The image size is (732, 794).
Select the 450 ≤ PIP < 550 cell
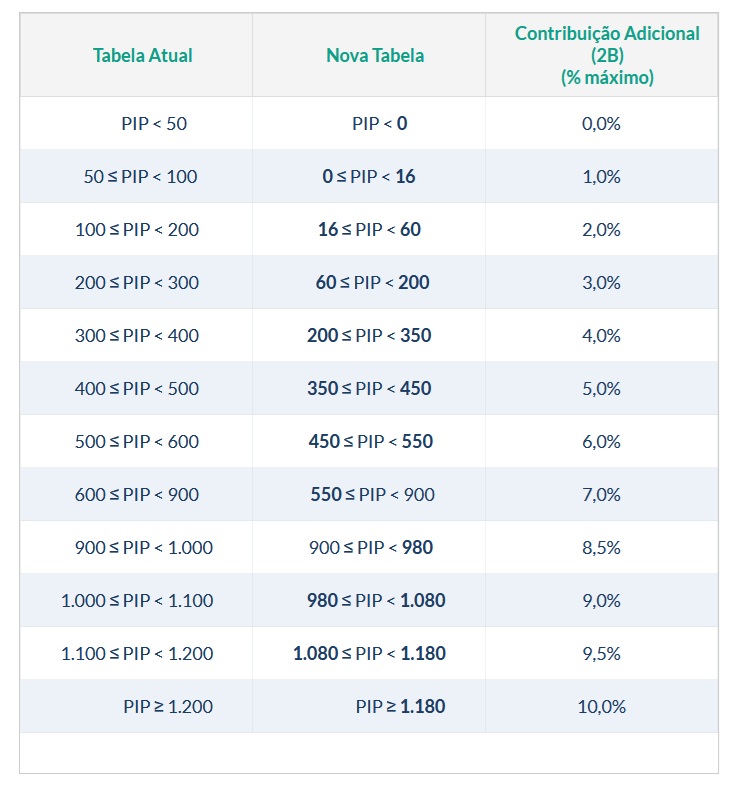pyautogui.click(x=371, y=442)
